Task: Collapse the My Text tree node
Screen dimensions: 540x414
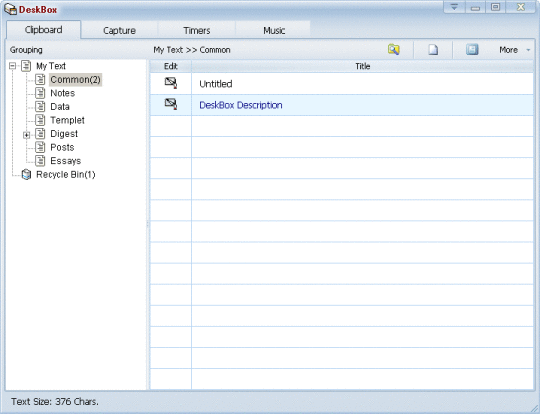Action: click(13, 66)
